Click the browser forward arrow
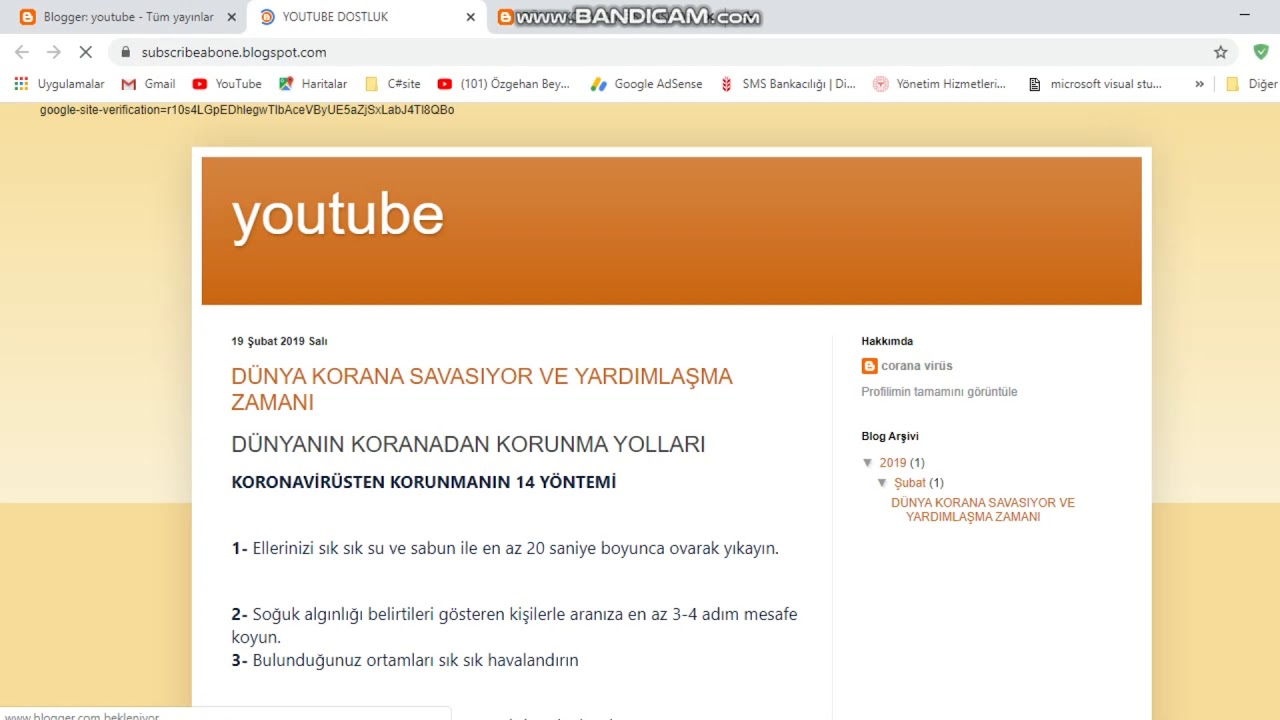The height and width of the screenshot is (720, 1280). point(54,52)
